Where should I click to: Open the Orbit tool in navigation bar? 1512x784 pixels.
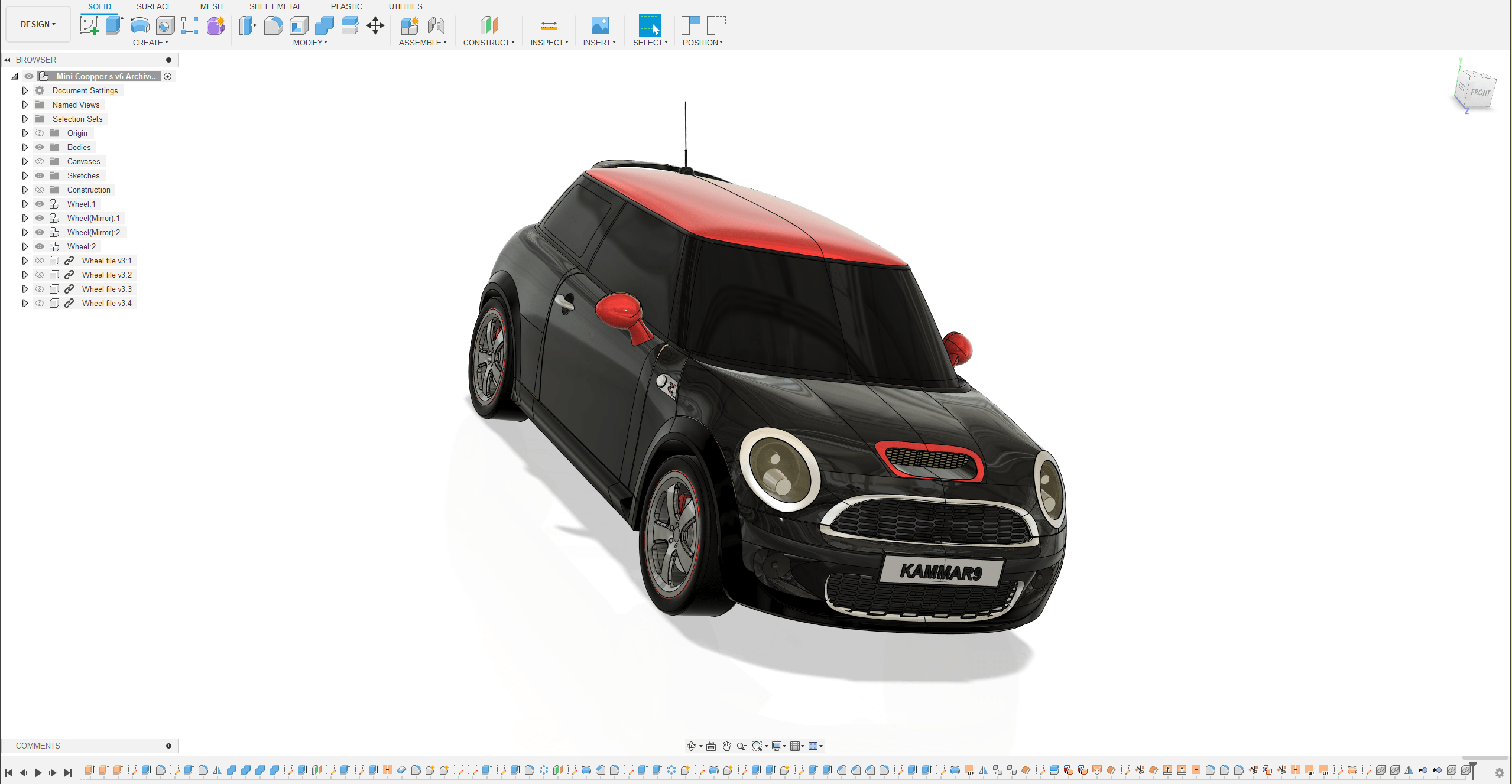pyautogui.click(x=692, y=746)
